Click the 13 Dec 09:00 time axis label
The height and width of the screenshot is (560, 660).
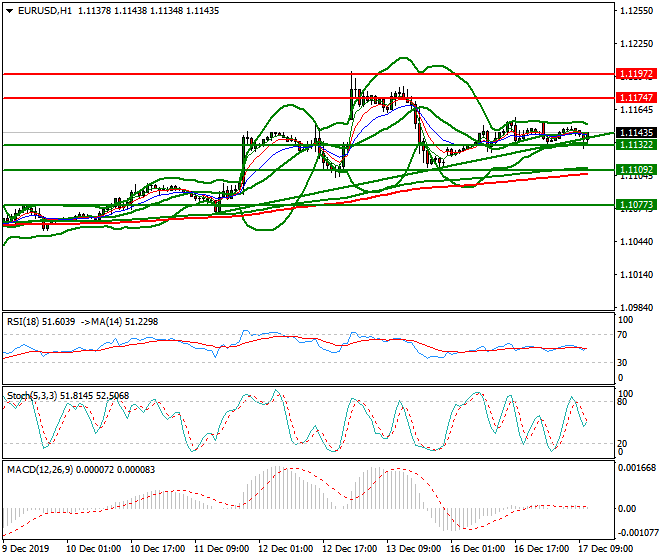414,549
